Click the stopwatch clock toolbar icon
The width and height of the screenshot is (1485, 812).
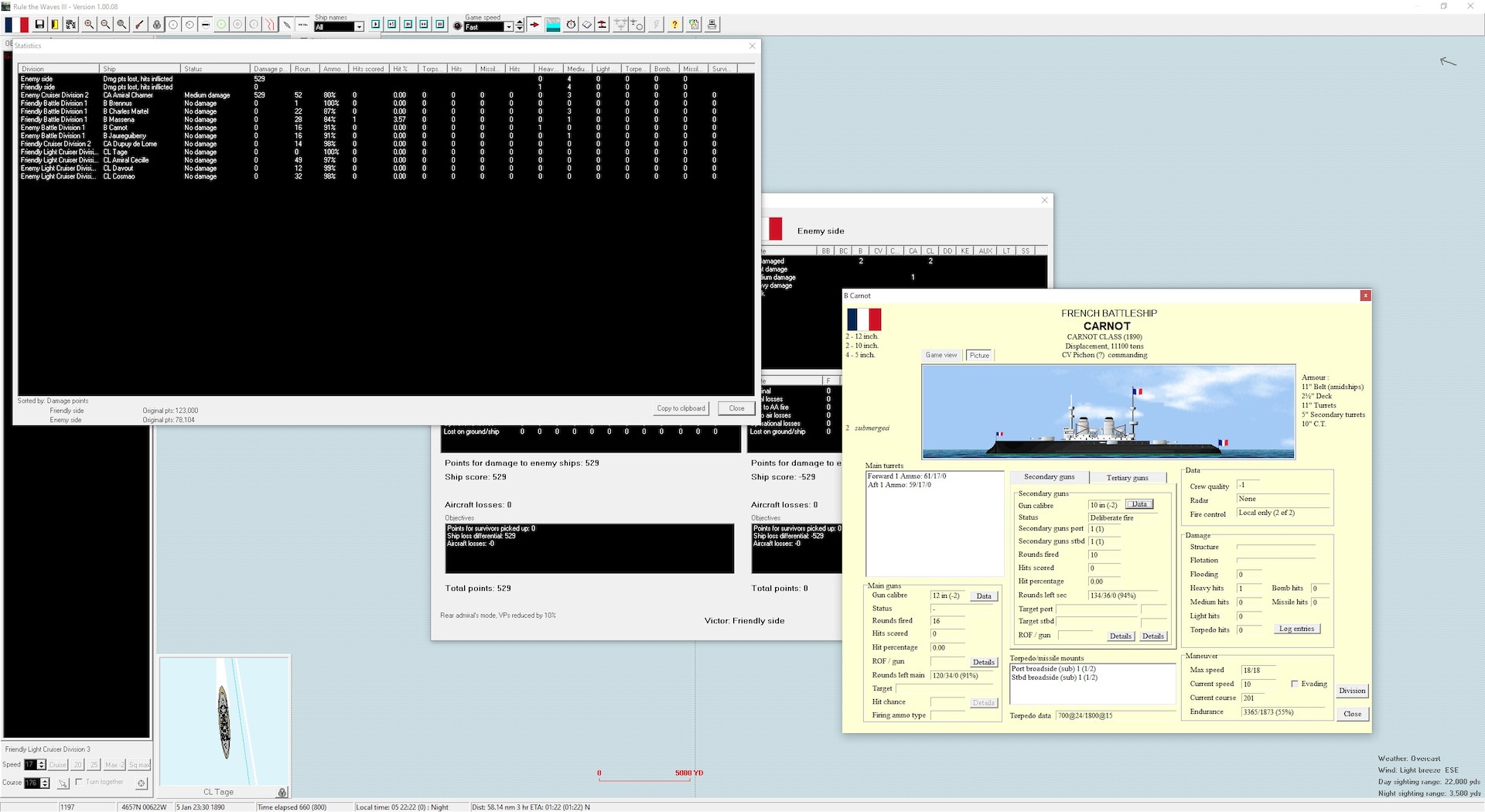571,25
